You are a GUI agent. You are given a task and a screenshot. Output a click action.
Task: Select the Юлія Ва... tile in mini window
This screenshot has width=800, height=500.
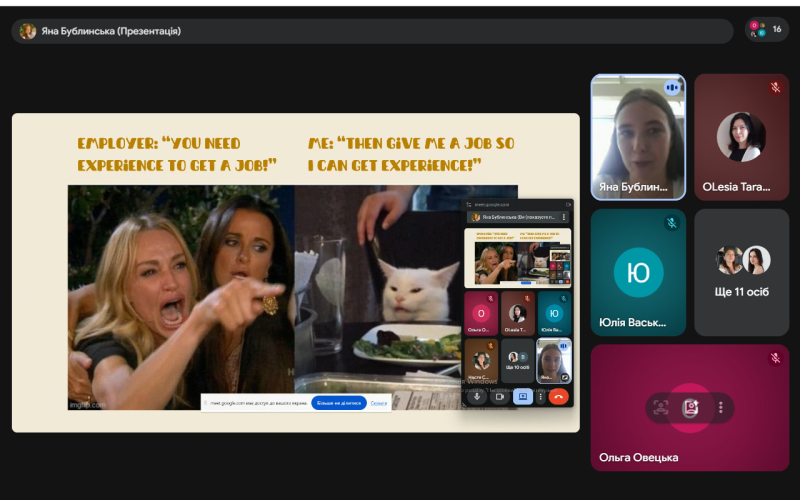(x=554, y=313)
